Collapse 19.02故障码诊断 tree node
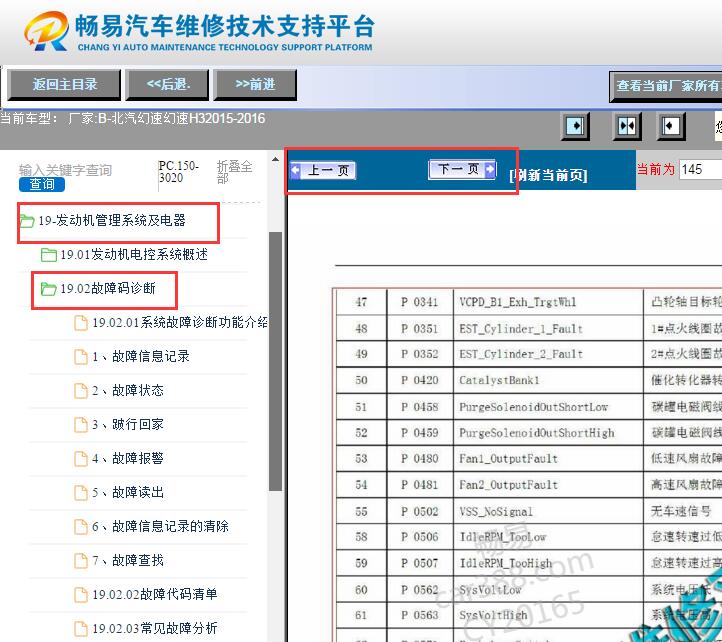This screenshot has height=642, width=722. coord(108,289)
